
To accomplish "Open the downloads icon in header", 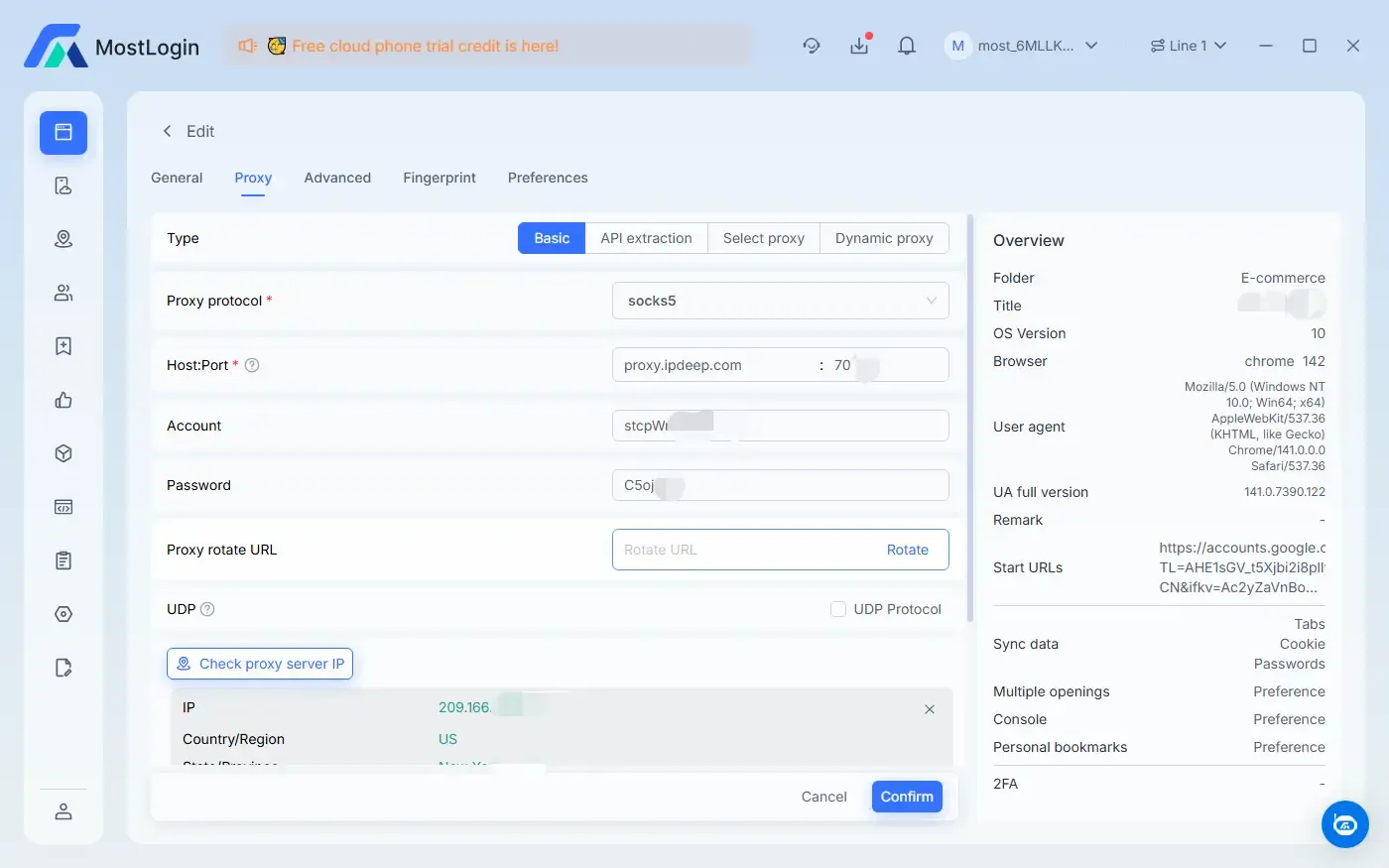I will (x=859, y=46).
